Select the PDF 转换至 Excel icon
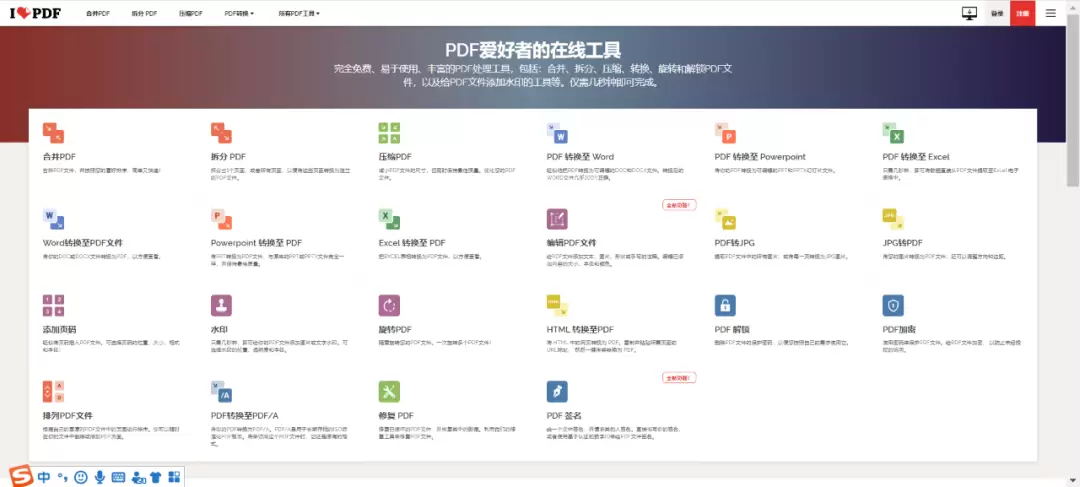The image size is (1080, 487). 893,133
